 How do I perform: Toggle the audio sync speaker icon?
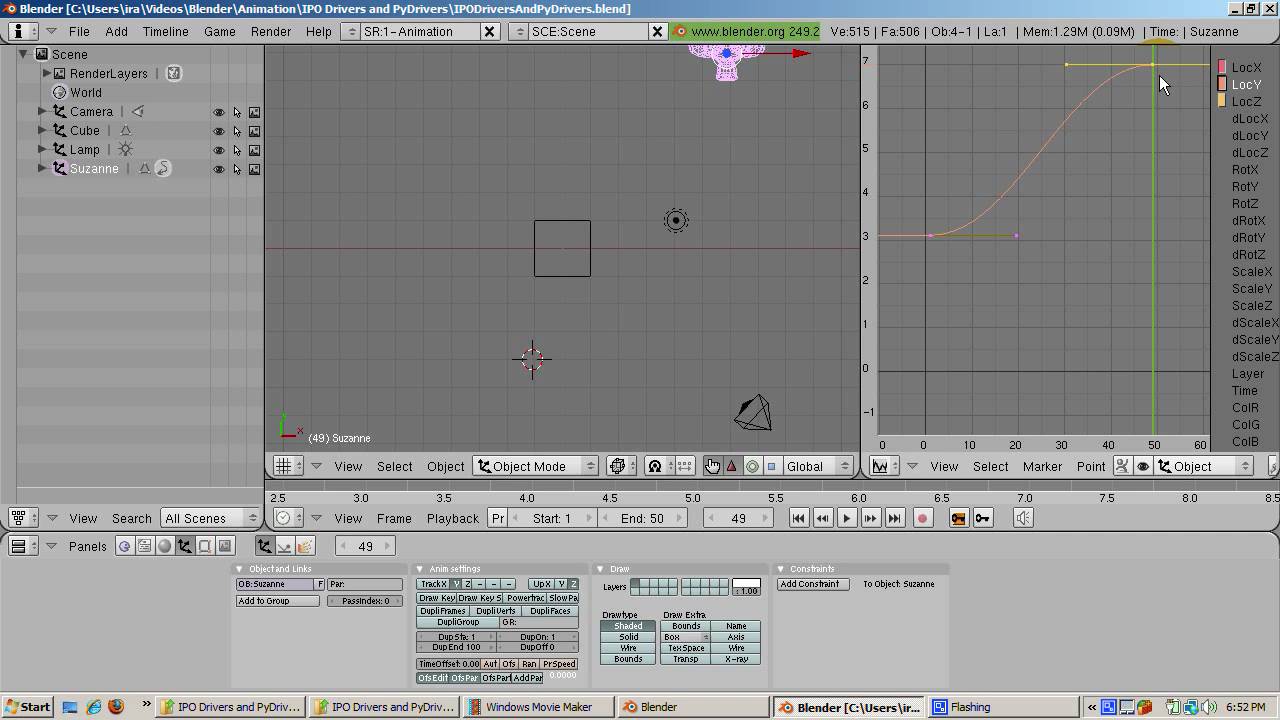point(1022,518)
